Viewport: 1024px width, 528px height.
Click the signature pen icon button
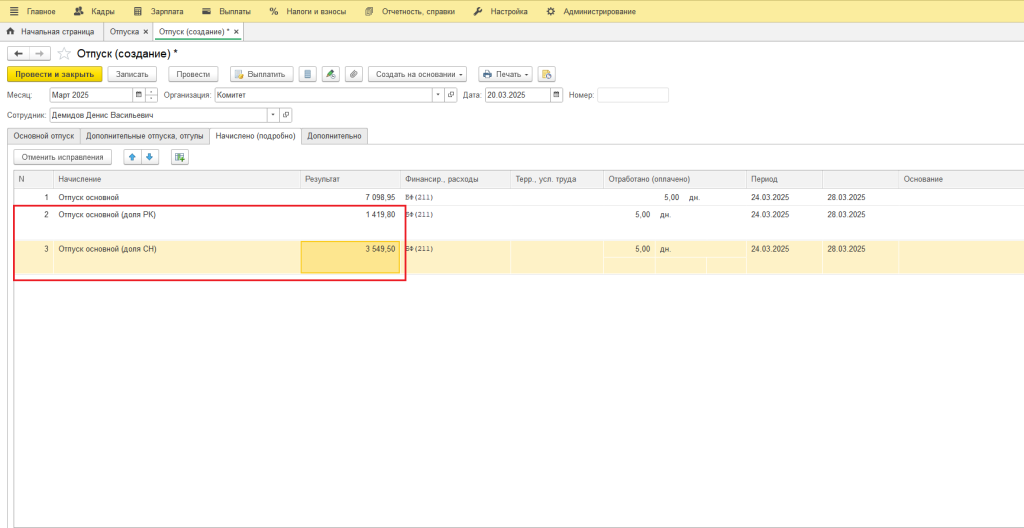coord(330,74)
